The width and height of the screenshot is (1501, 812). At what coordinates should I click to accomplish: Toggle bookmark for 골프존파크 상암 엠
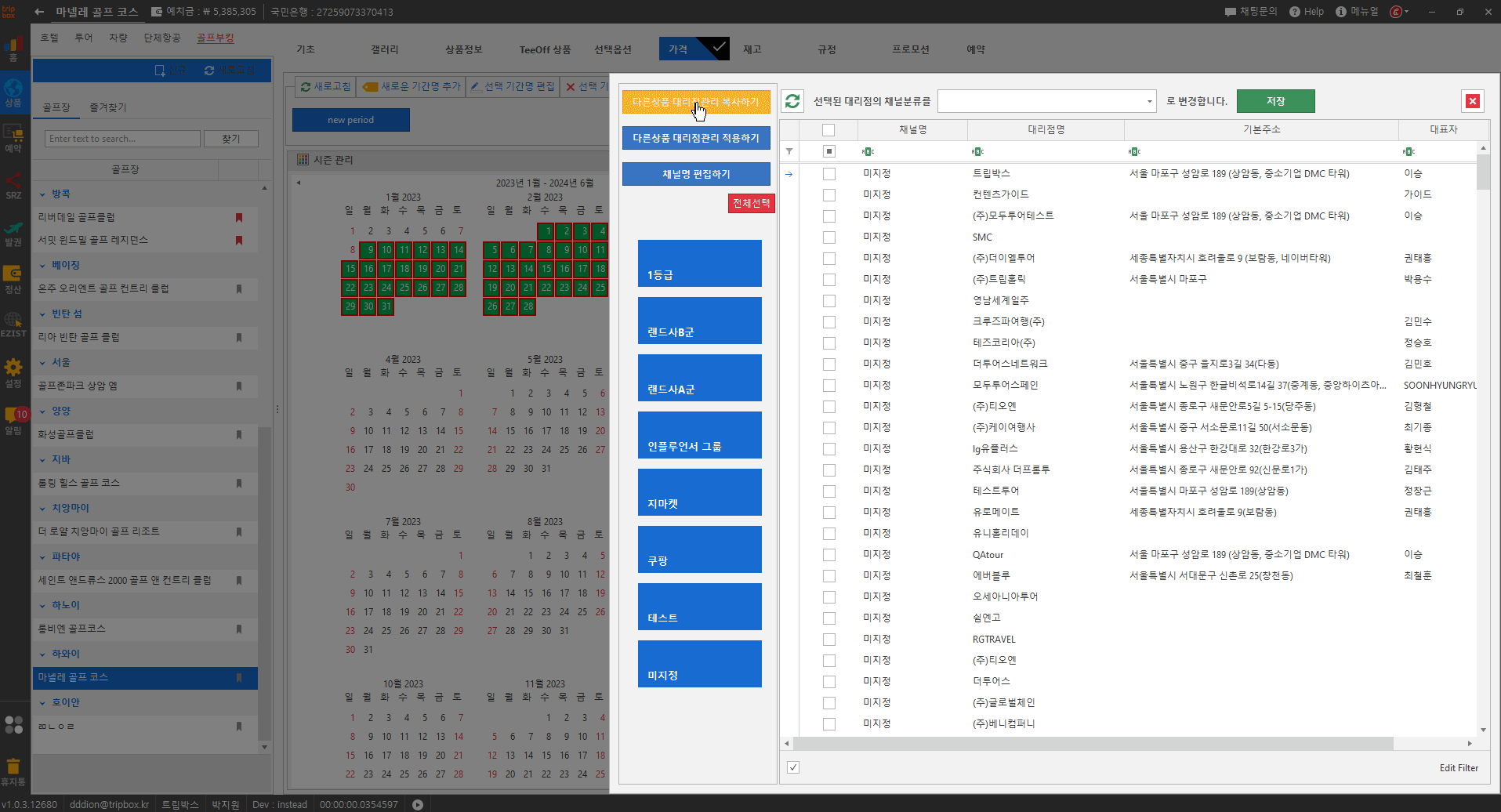click(239, 386)
